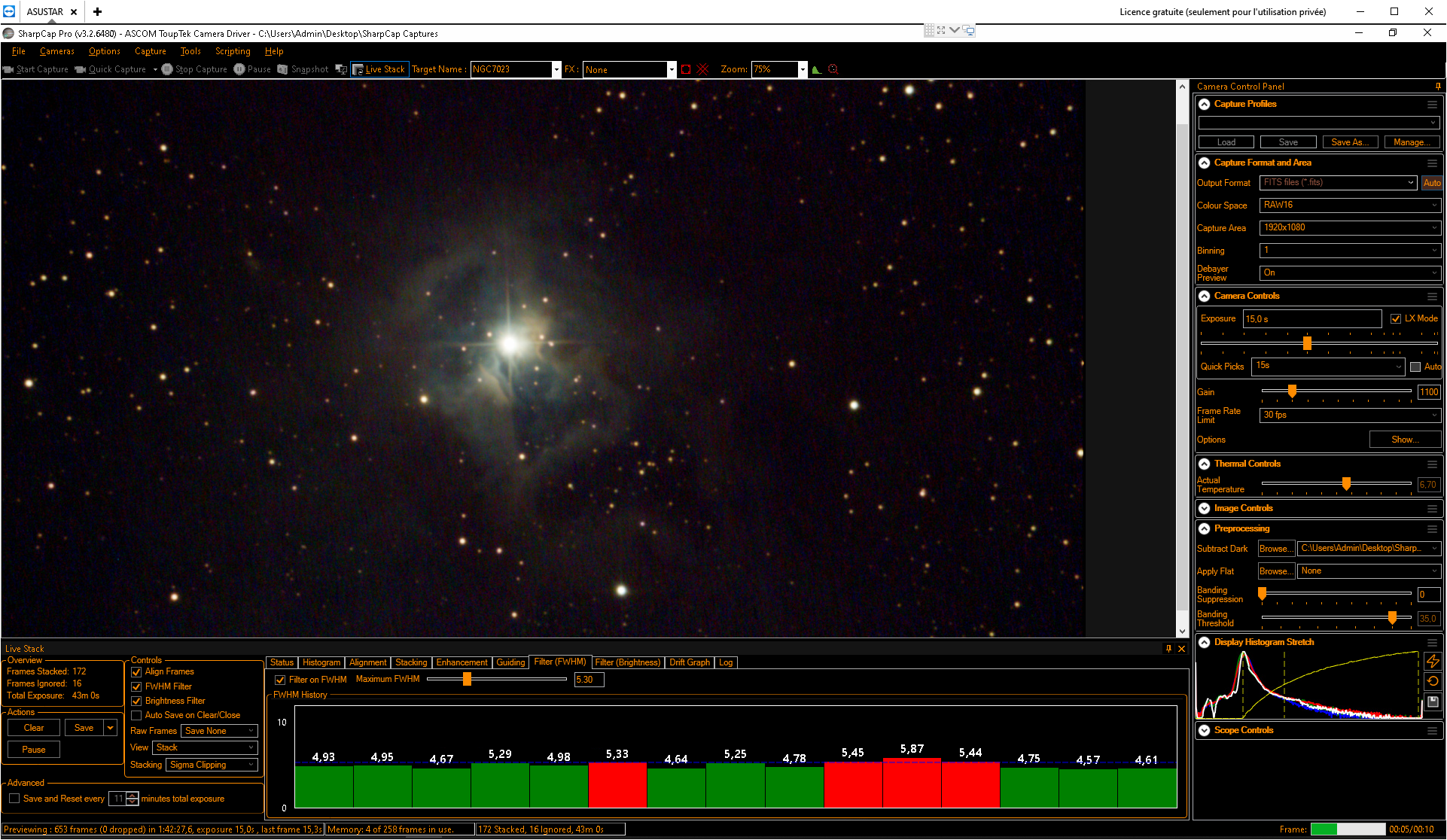Switch to the Drift Graph tab
Screen dimensions: 1447x840
click(690, 662)
